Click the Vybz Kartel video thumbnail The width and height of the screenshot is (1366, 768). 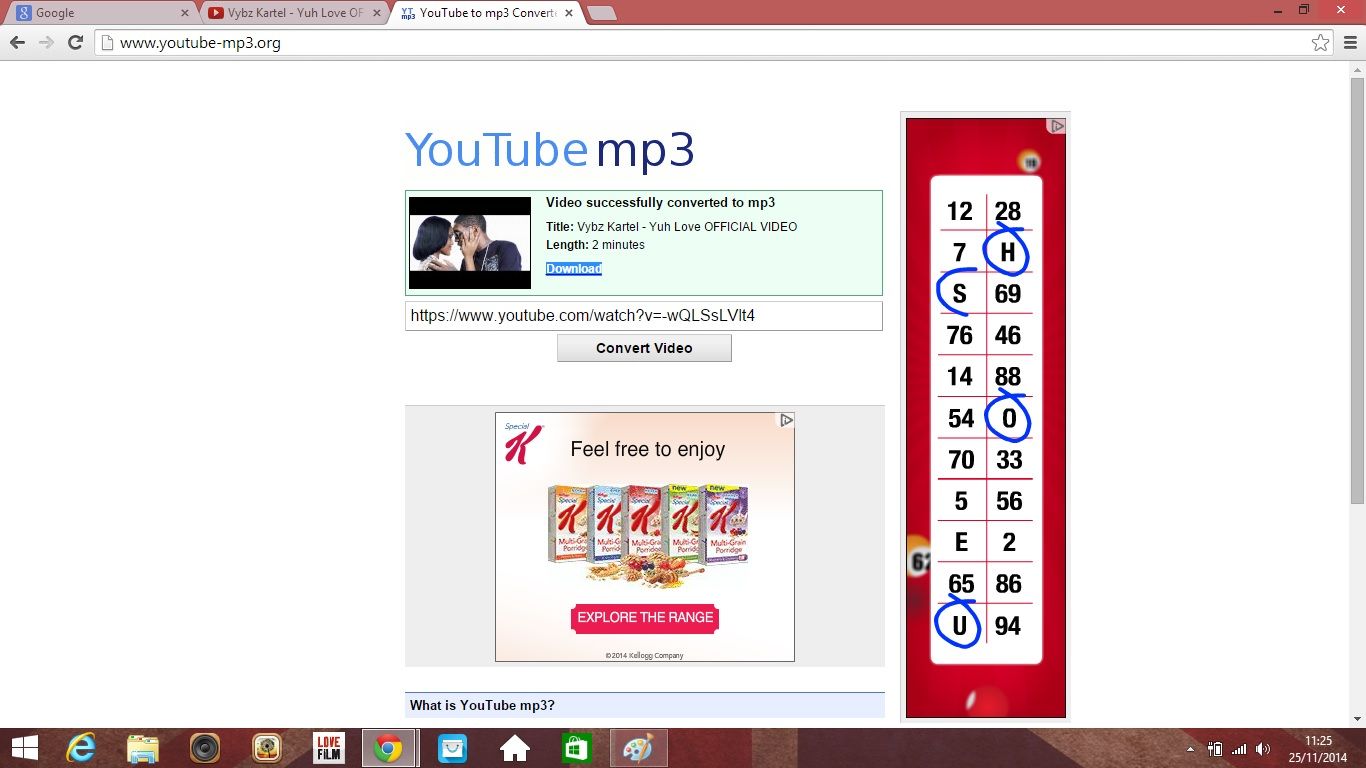(x=470, y=243)
